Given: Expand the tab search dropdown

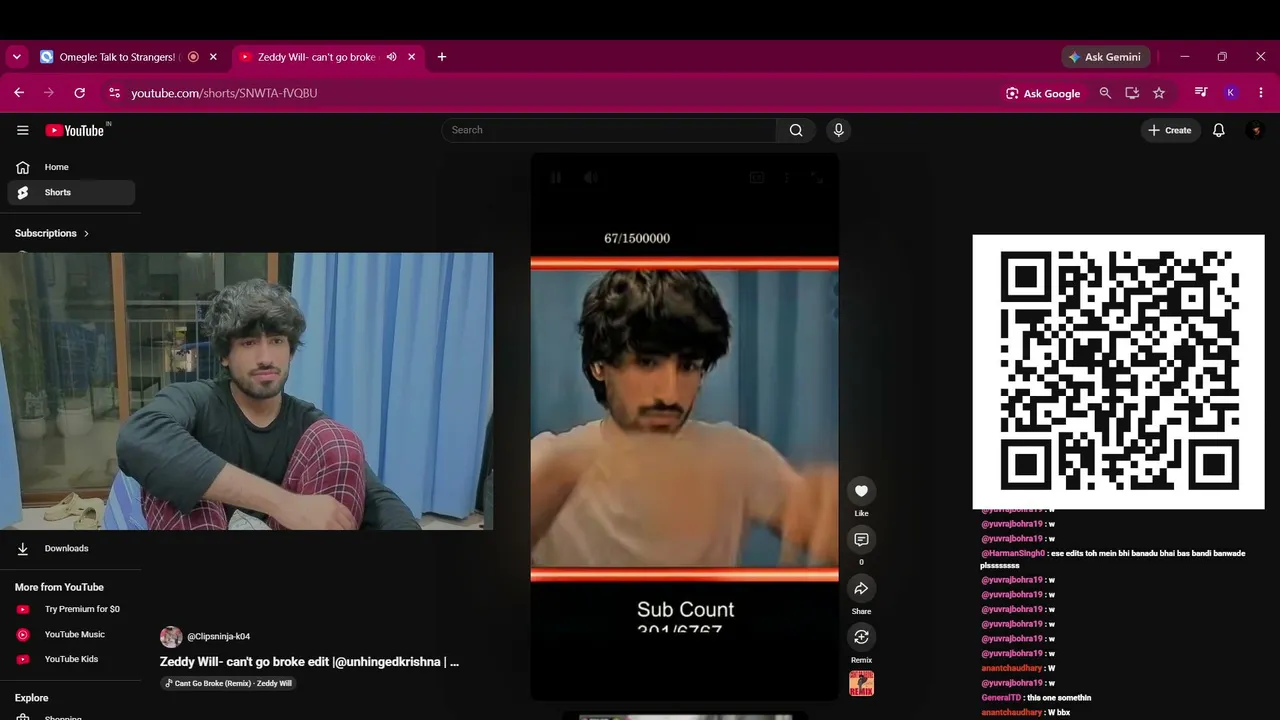Looking at the screenshot, I should [17, 57].
